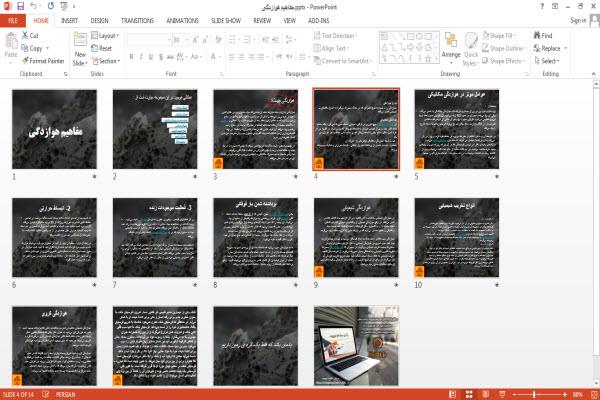600x400 pixels.
Task: Click the zoom in plus button
Action: click(565, 394)
